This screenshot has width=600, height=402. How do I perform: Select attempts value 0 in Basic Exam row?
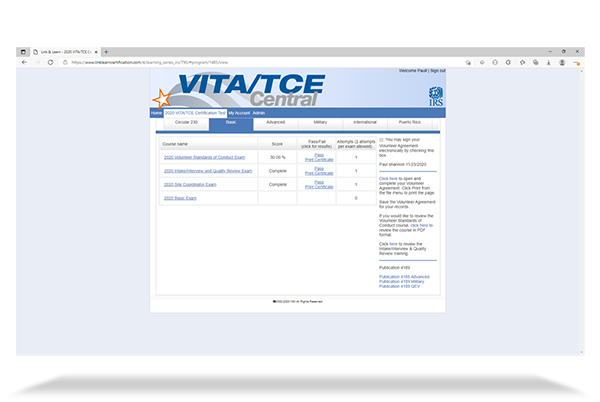click(356, 198)
